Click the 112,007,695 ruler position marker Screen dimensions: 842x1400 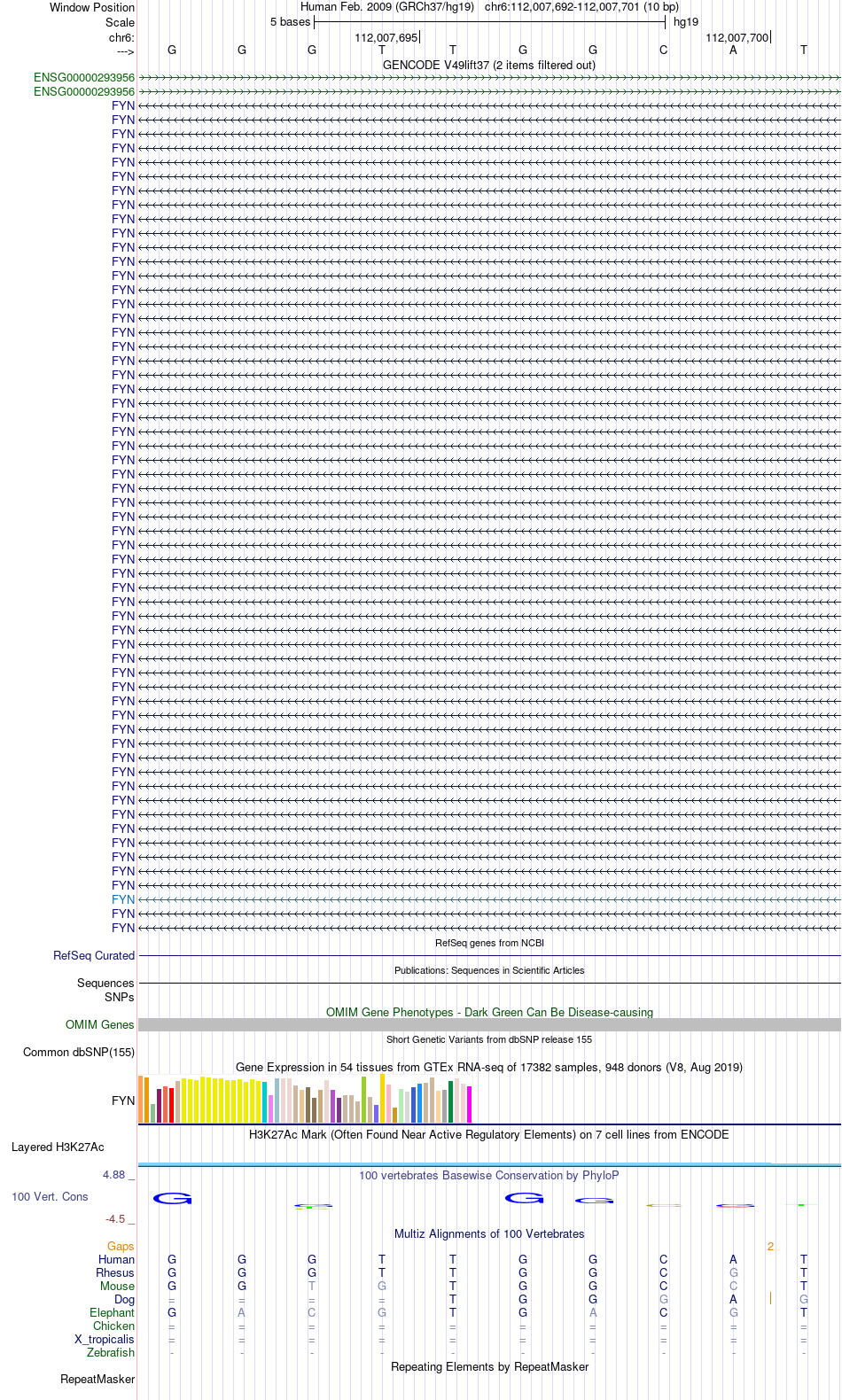click(386, 37)
